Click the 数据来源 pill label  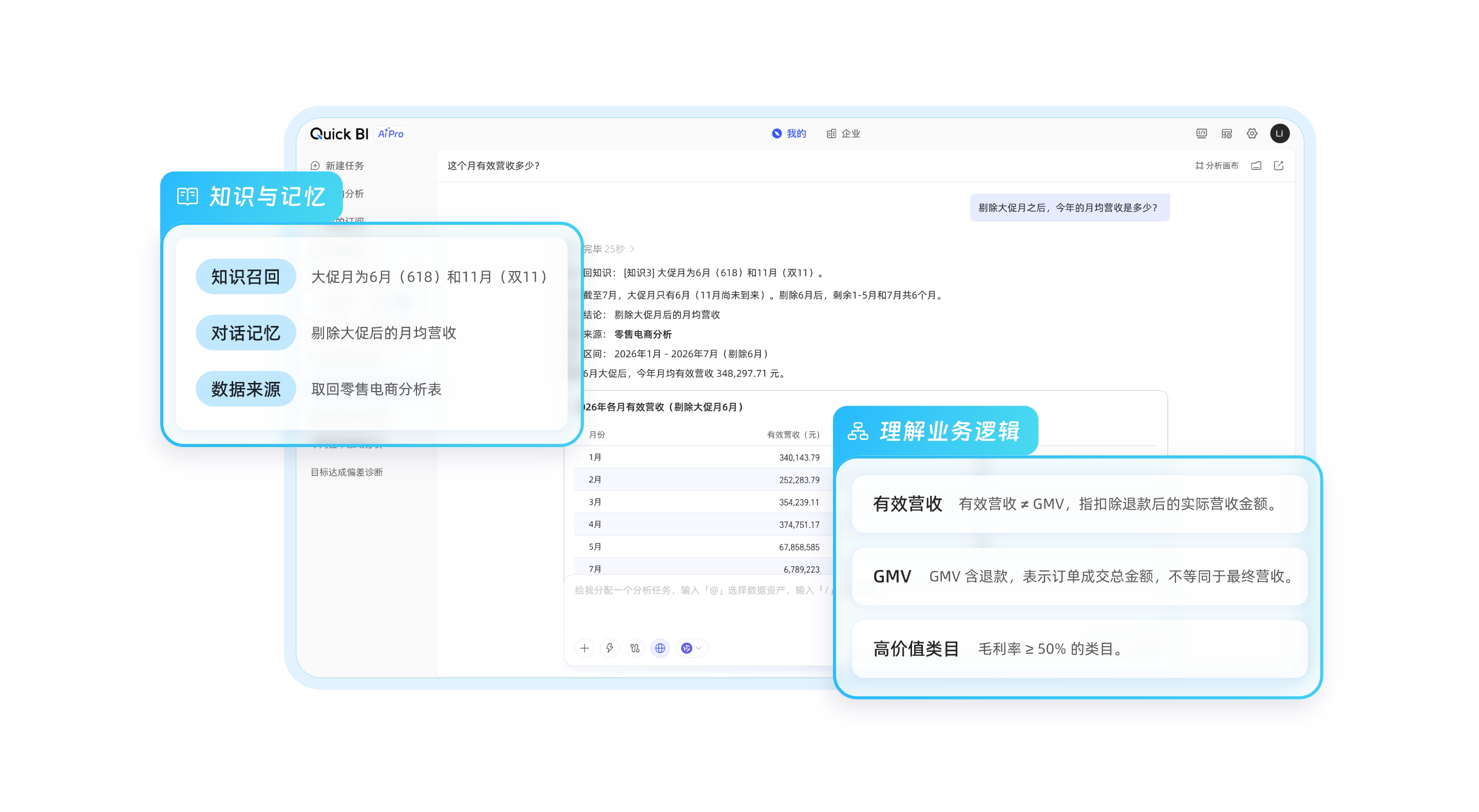click(246, 390)
